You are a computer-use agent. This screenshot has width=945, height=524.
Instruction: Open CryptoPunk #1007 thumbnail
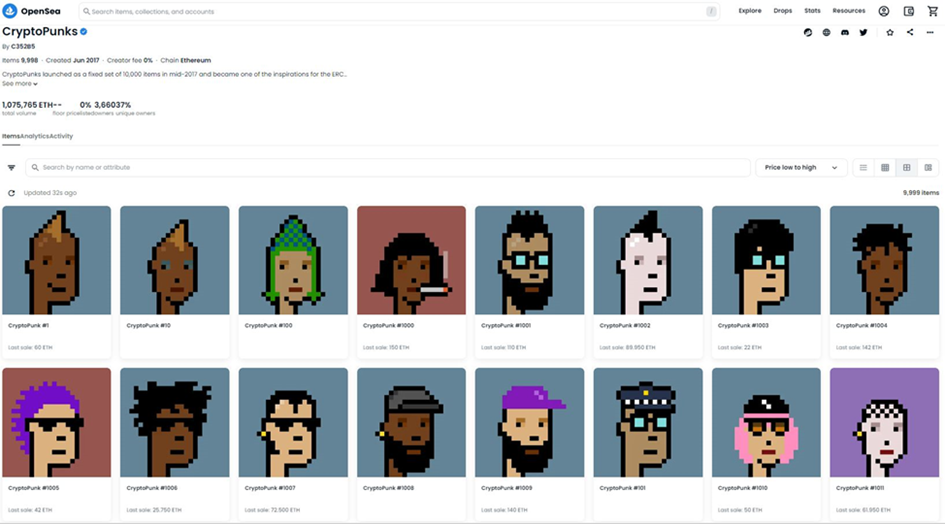(293, 423)
